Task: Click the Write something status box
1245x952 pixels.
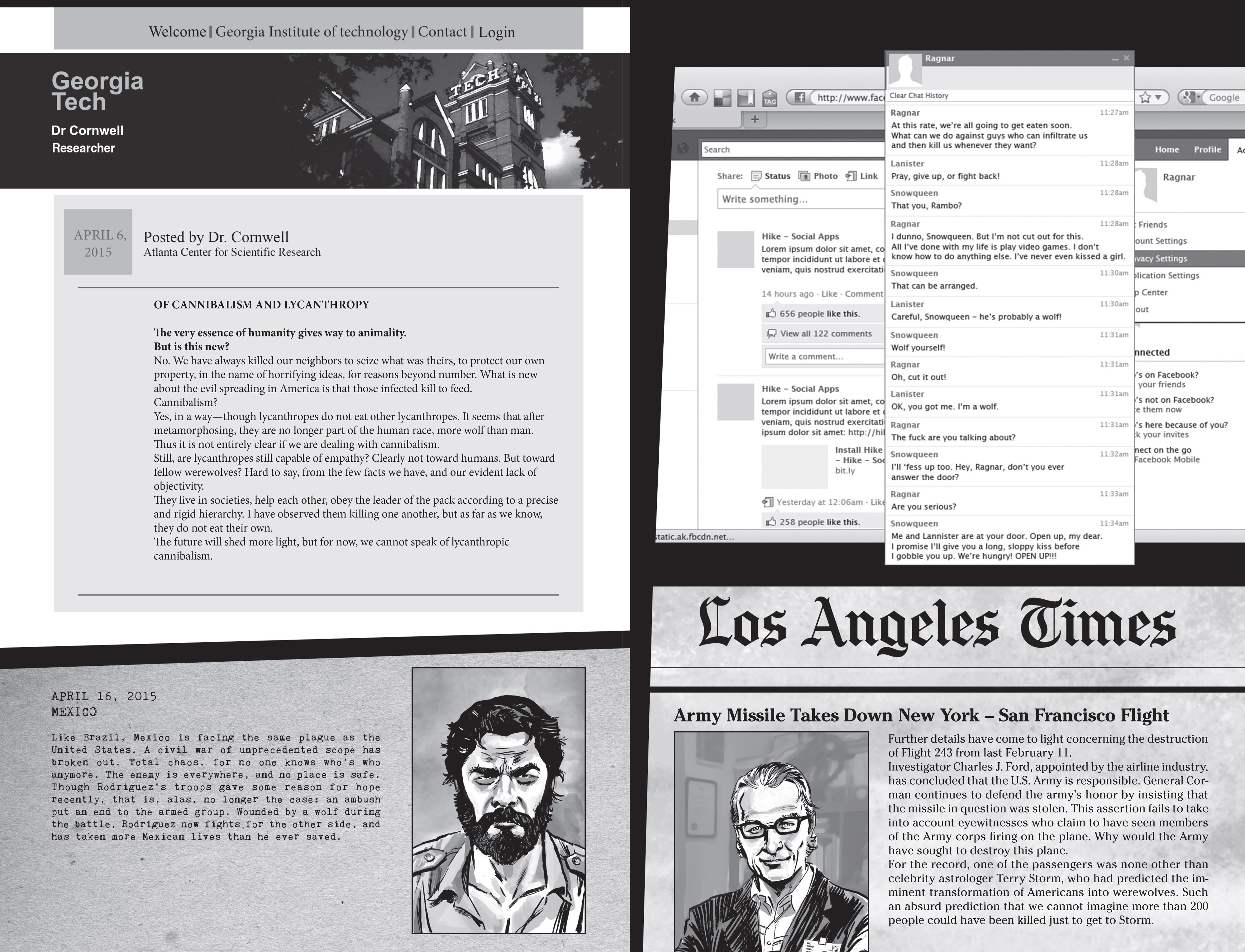Action: (x=801, y=199)
